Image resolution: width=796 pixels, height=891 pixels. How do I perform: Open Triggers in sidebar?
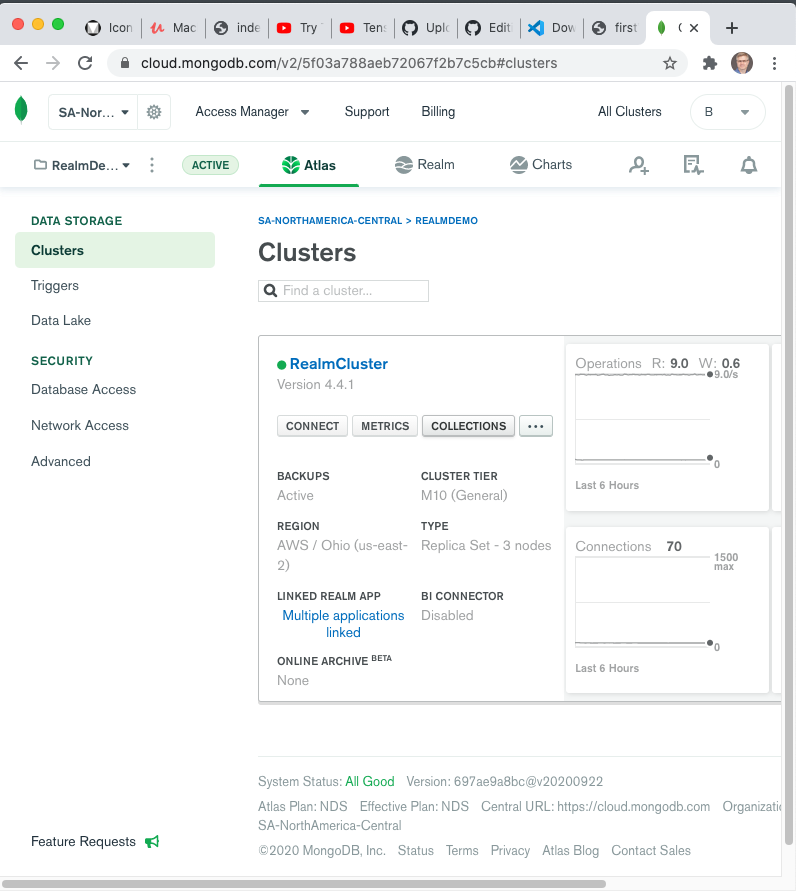pyautogui.click(x=55, y=285)
